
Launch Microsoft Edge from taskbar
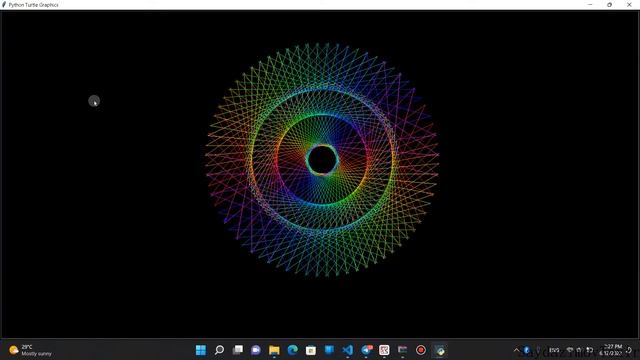[x=293, y=350]
